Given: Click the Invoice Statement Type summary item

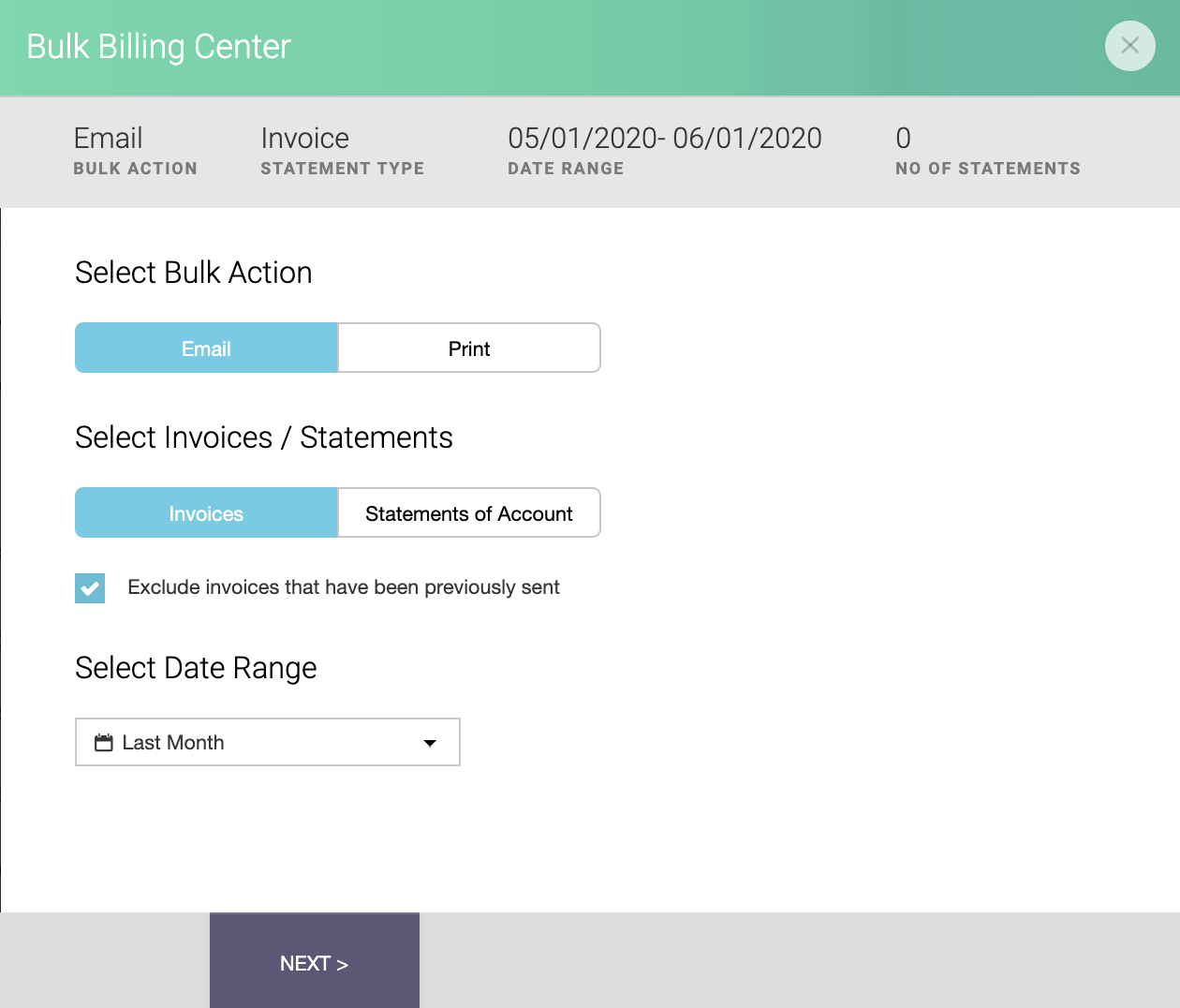Looking at the screenshot, I should pos(342,150).
